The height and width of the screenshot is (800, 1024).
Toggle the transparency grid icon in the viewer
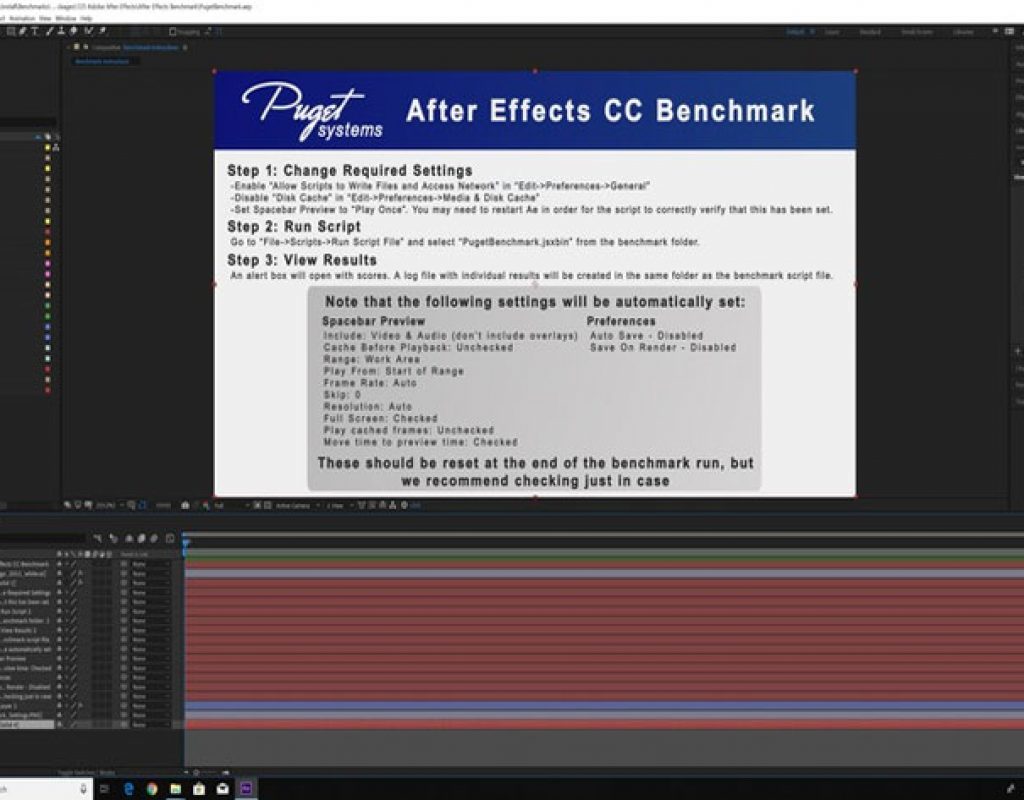[x=267, y=505]
